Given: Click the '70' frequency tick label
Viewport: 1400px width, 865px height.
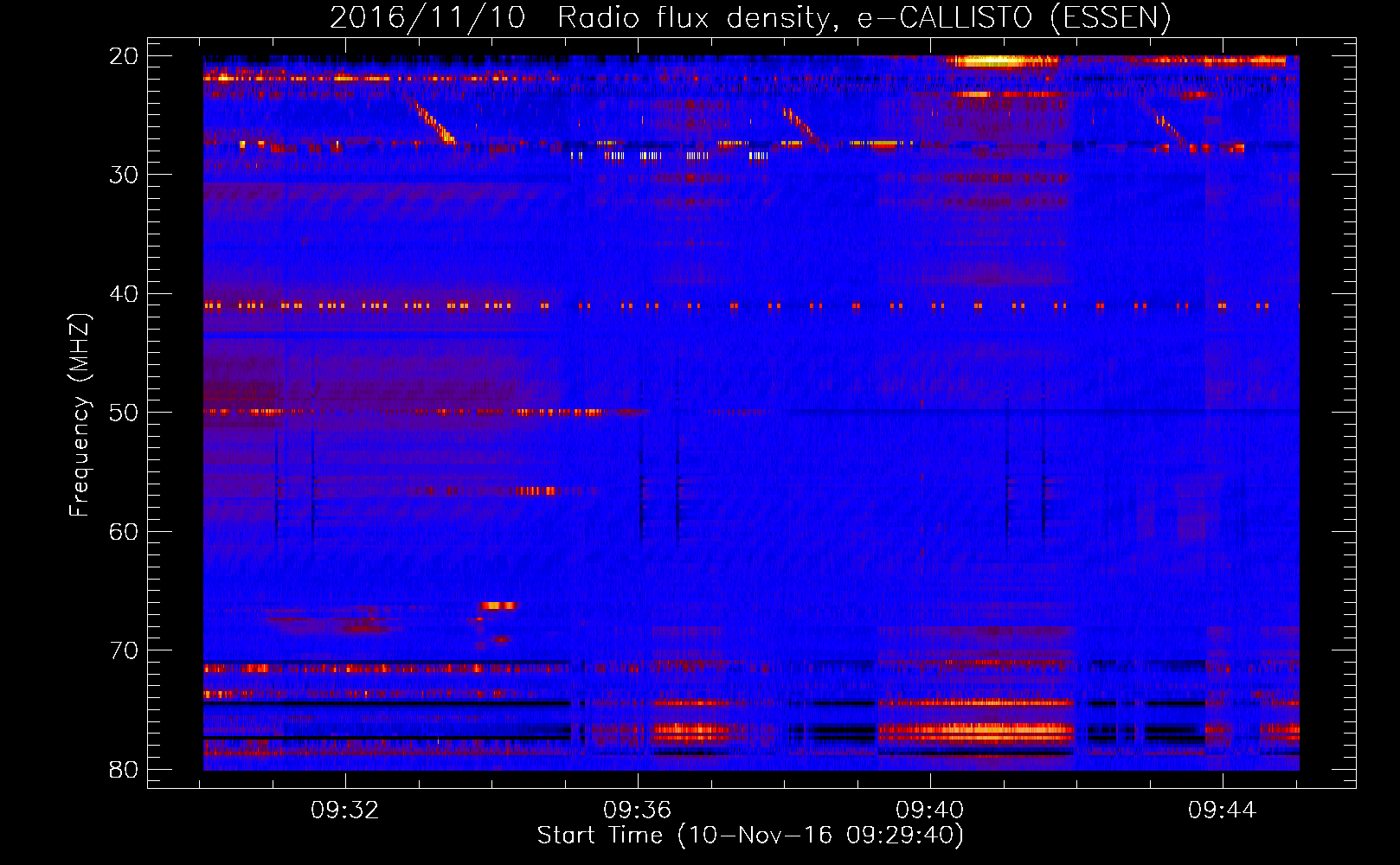Looking at the screenshot, I should point(124,650).
